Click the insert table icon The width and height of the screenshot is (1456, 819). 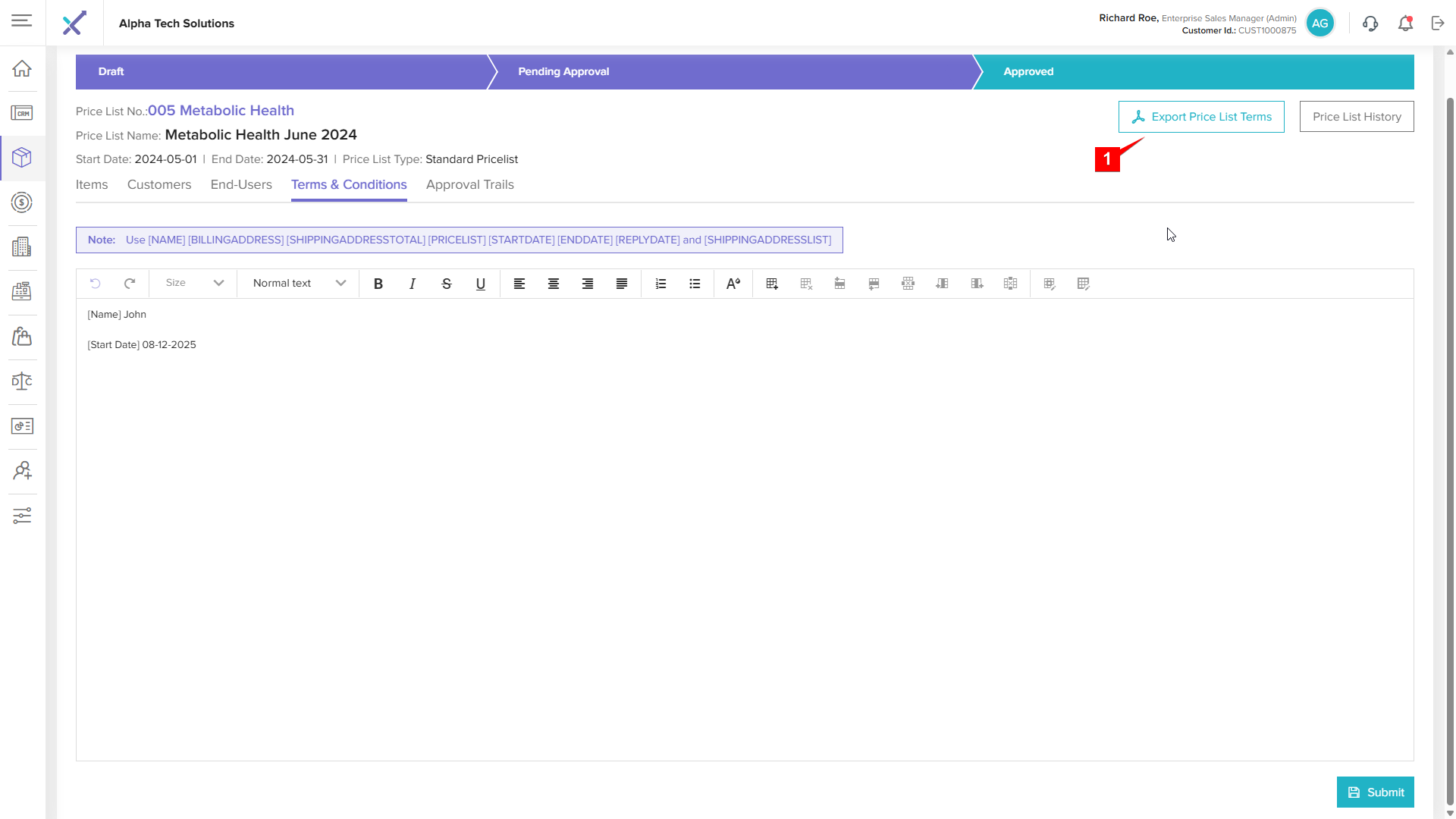(x=772, y=284)
